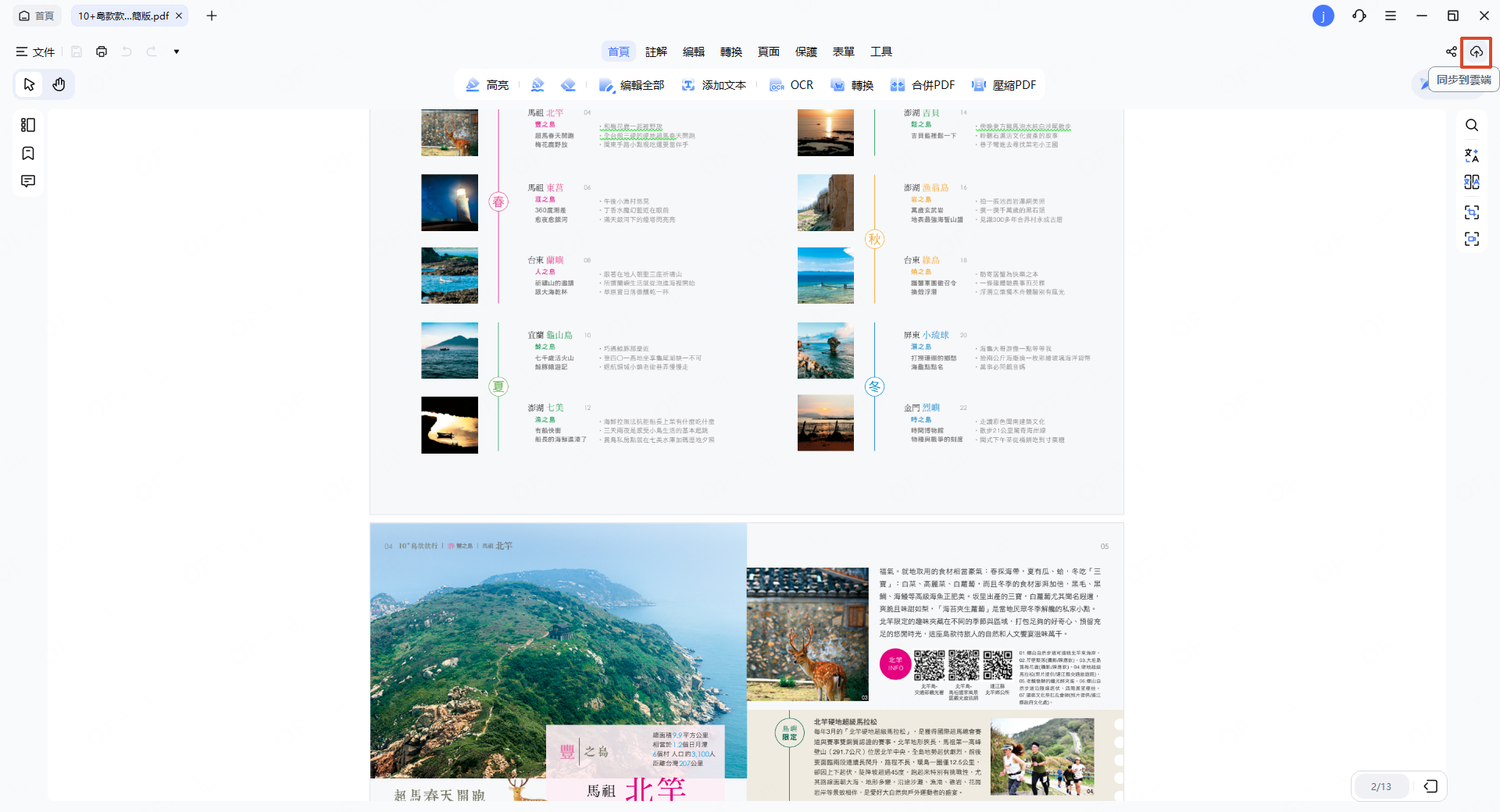Click the 編輯全部 edit all button
The image size is (1500, 812).
coord(631,85)
